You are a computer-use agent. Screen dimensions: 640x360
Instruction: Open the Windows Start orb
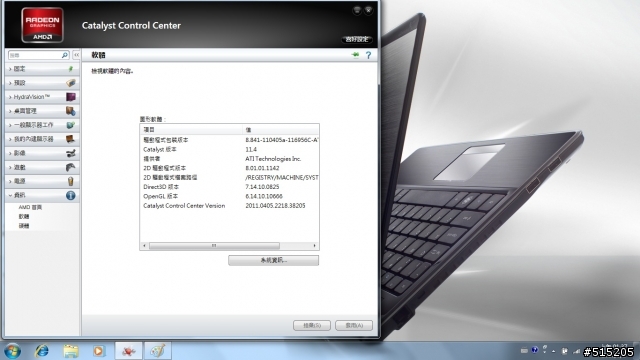pos(12,351)
